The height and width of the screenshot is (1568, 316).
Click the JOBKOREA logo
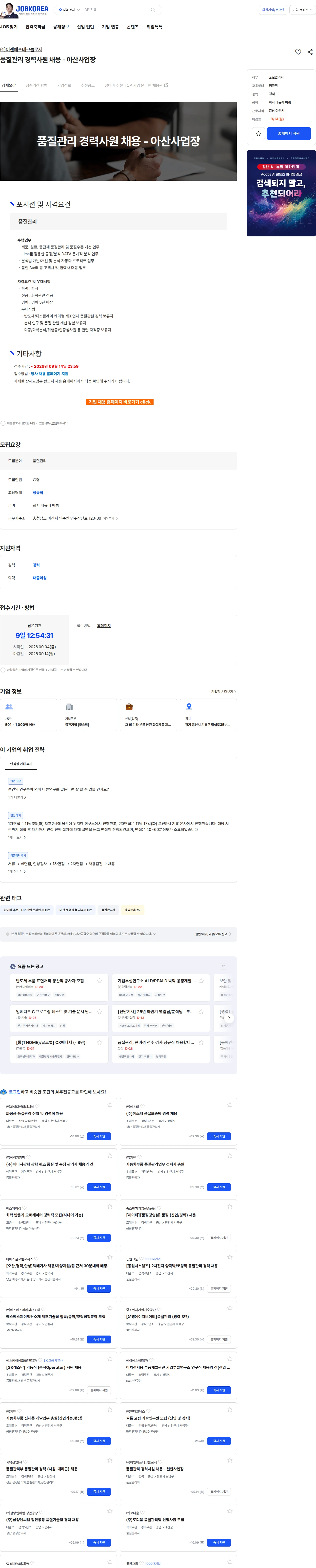tap(24, 10)
